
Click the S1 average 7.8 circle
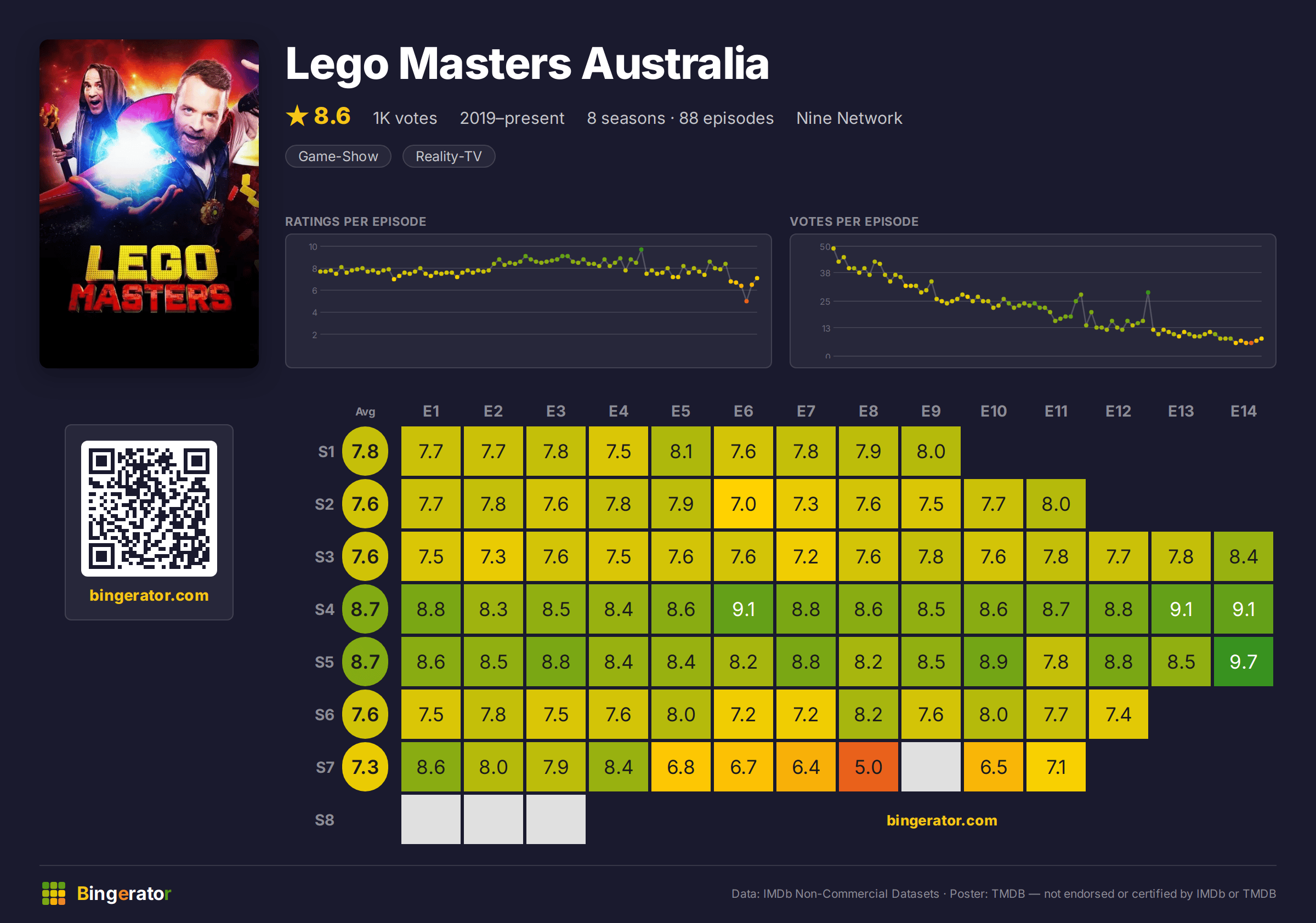(x=365, y=452)
